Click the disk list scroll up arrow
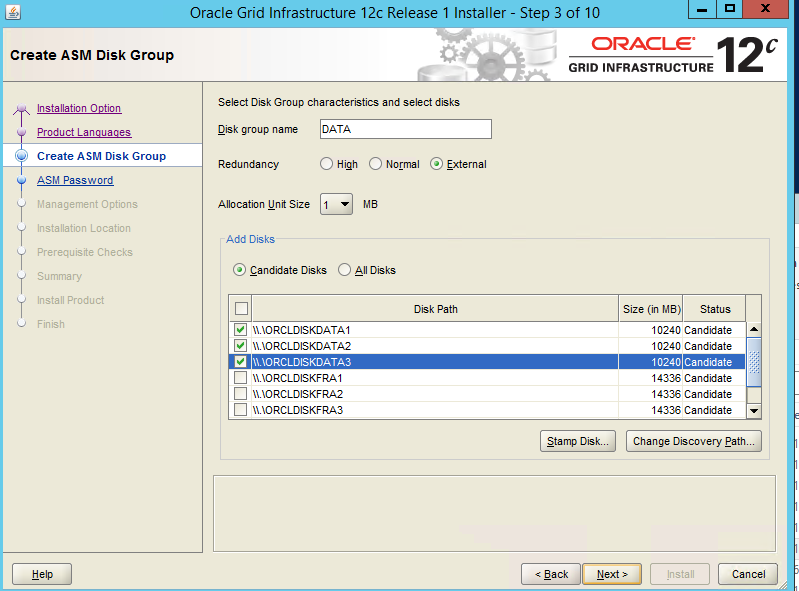The width and height of the screenshot is (799, 591). [754, 330]
